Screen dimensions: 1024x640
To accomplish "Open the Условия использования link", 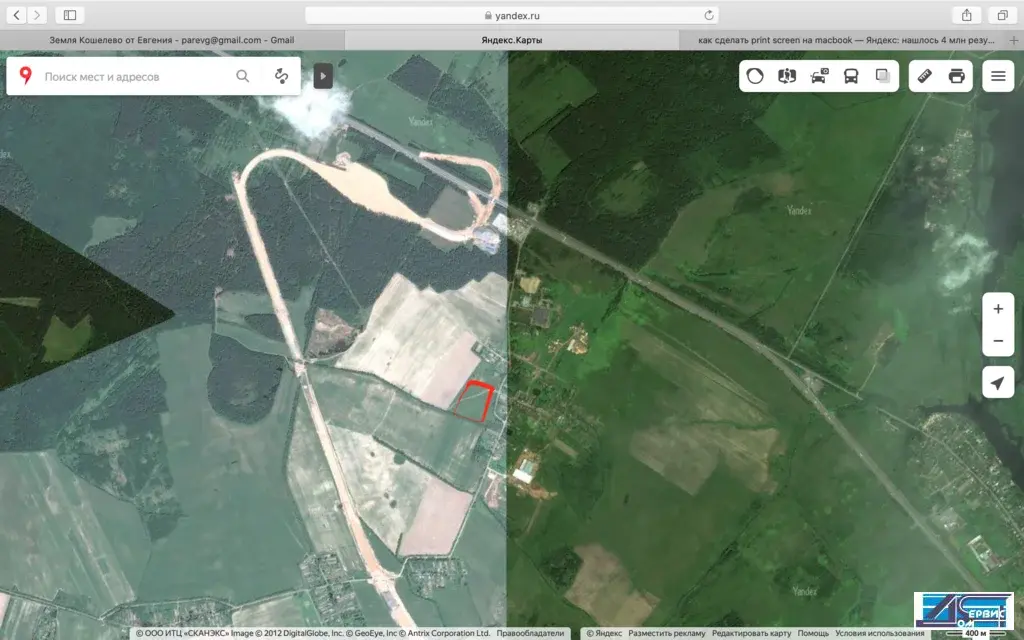I will pos(880,633).
